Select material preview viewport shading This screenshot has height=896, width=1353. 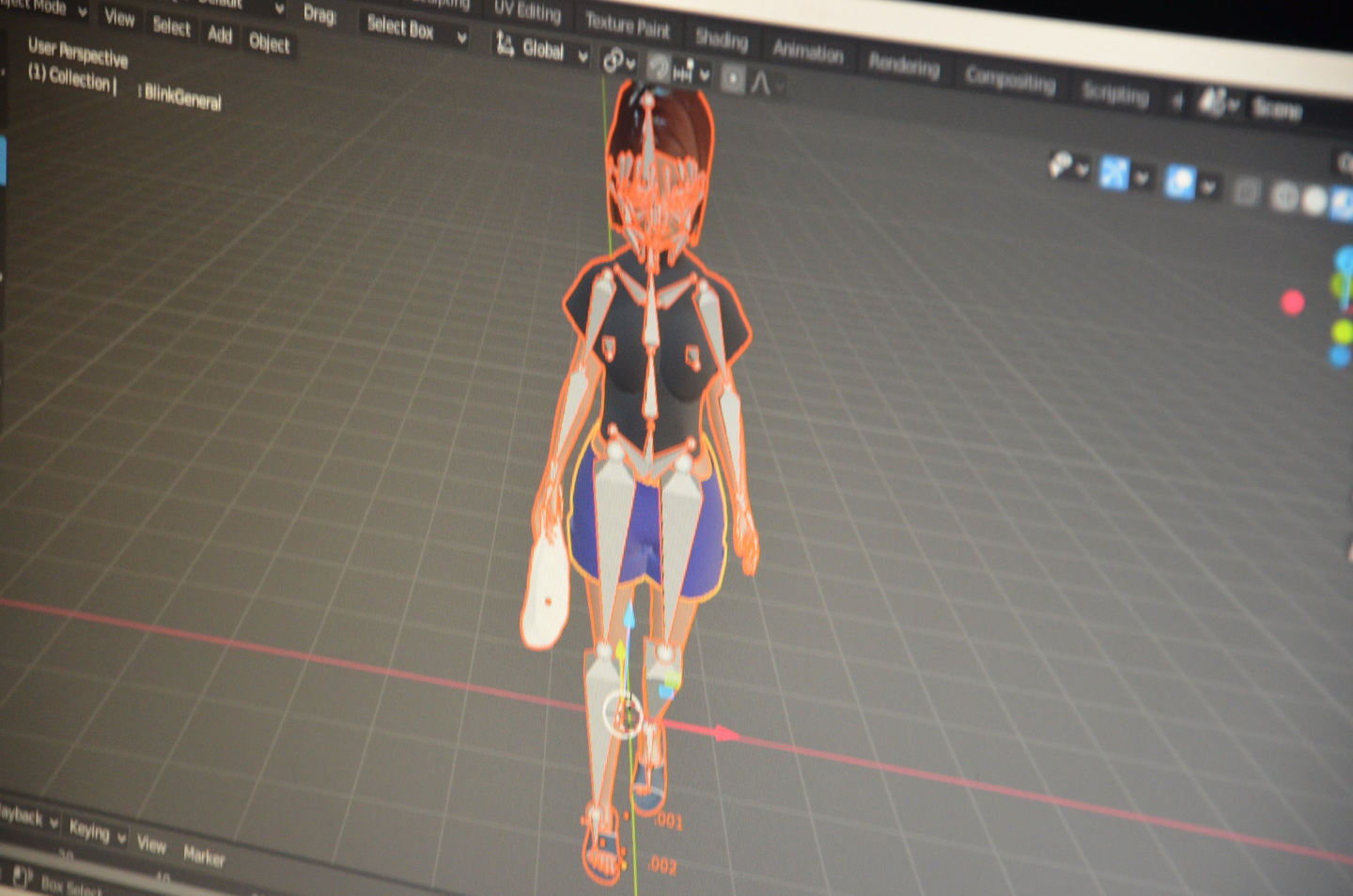pos(1341,204)
